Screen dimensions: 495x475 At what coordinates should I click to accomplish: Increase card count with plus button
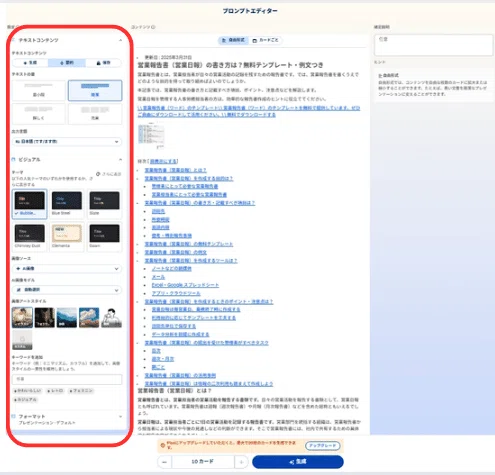pyautogui.click(x=241, y=462)
